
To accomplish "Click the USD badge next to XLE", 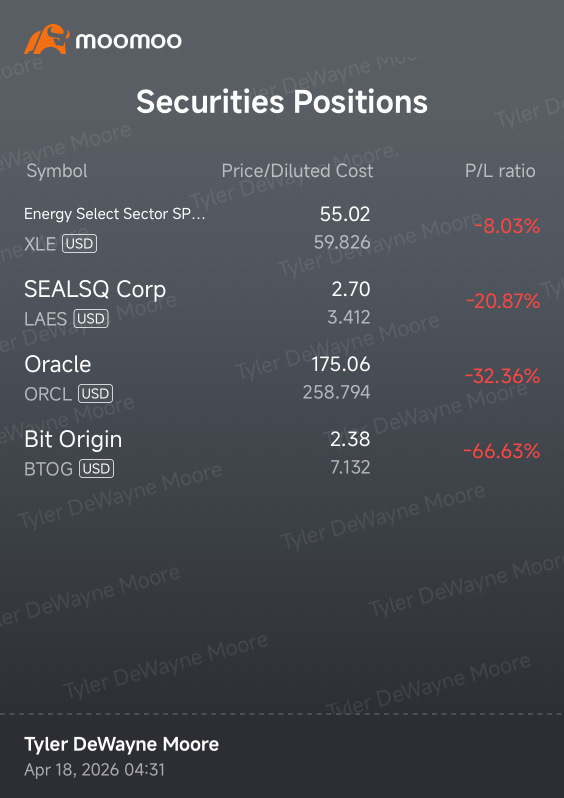I will (79, 244).
